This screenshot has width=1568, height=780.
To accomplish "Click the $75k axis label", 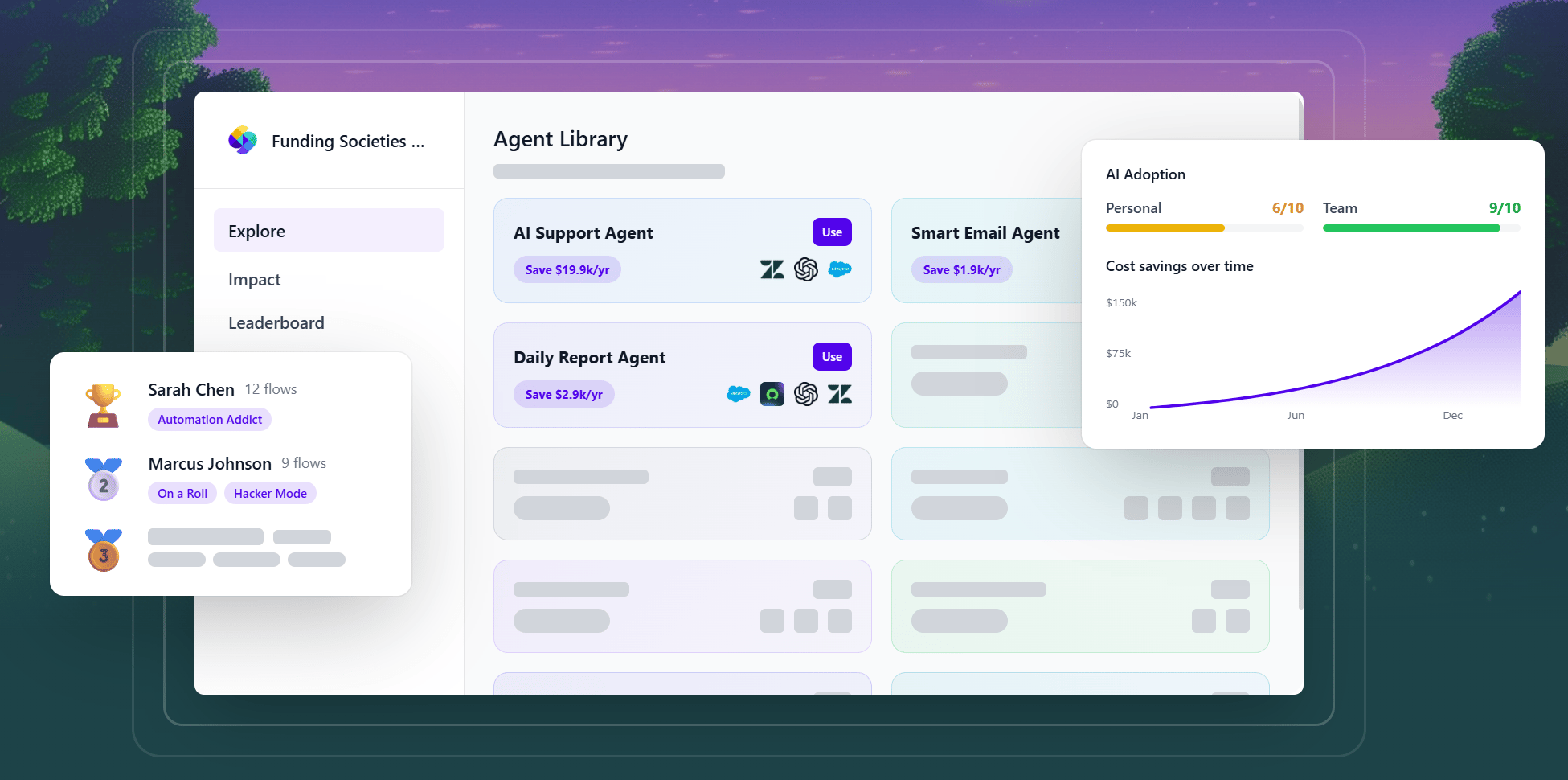I will pyautogui.click(x=1118, y=354).
